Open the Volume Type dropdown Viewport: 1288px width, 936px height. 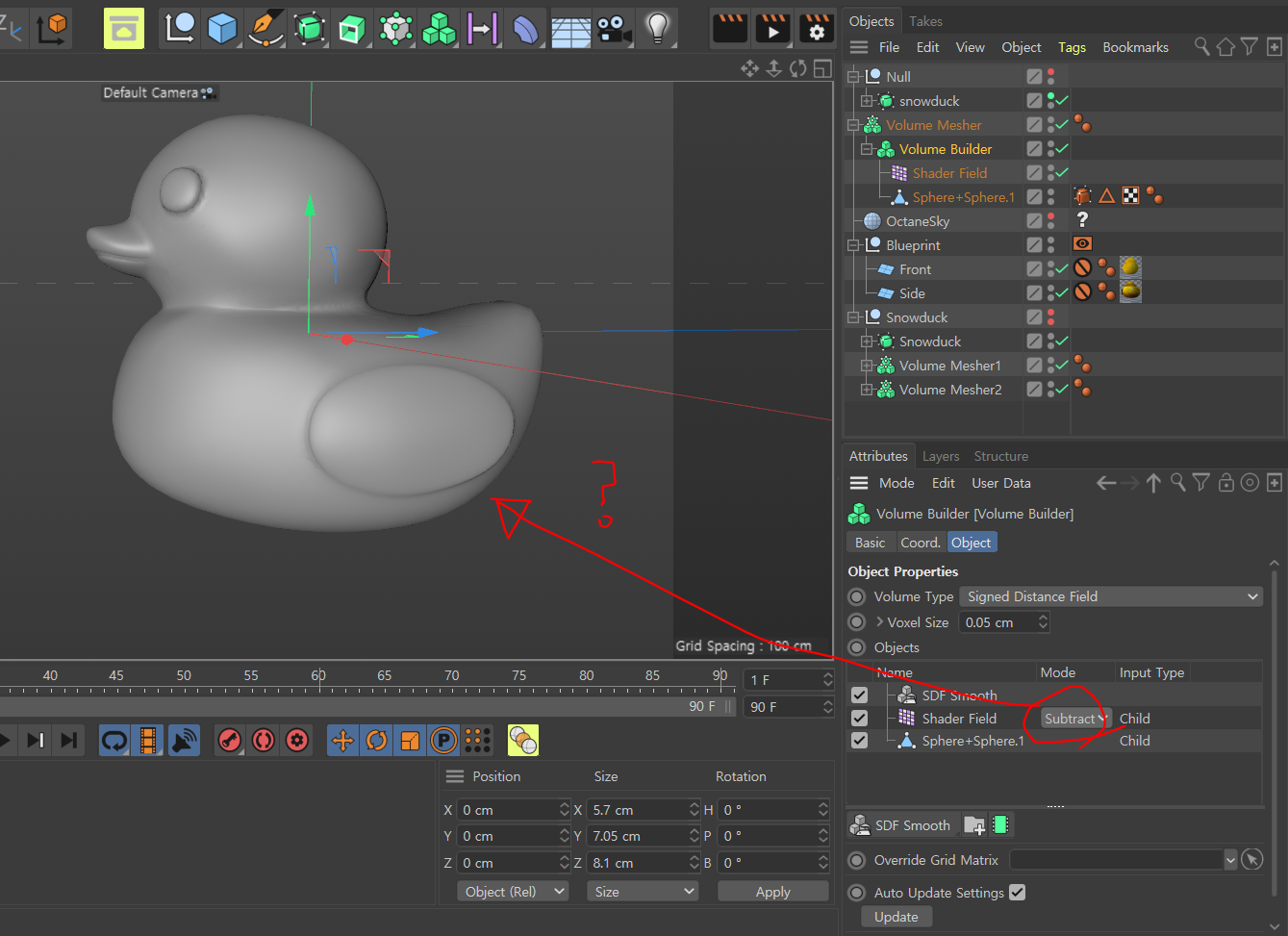point(1111,596)
